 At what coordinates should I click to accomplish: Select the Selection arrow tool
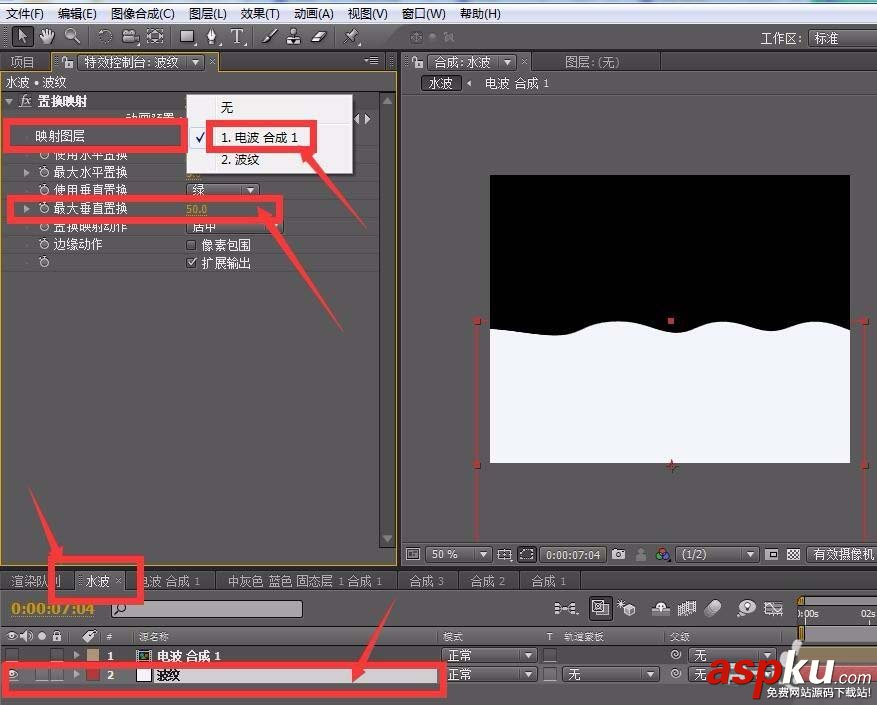[x=22, y=37]
